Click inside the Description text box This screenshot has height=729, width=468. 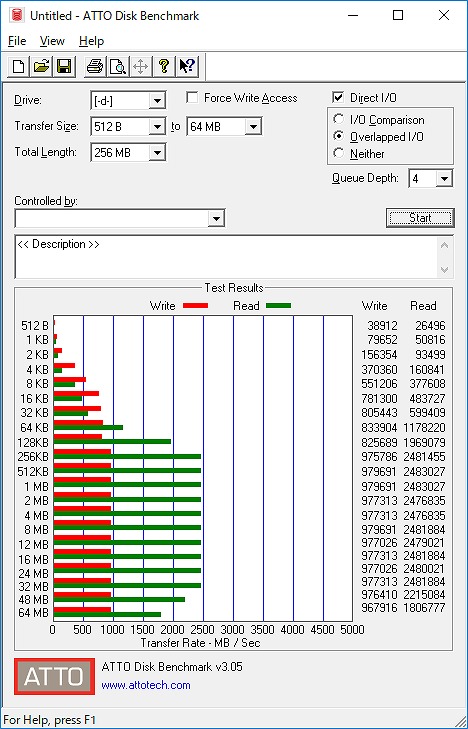[x=226, y=257]
